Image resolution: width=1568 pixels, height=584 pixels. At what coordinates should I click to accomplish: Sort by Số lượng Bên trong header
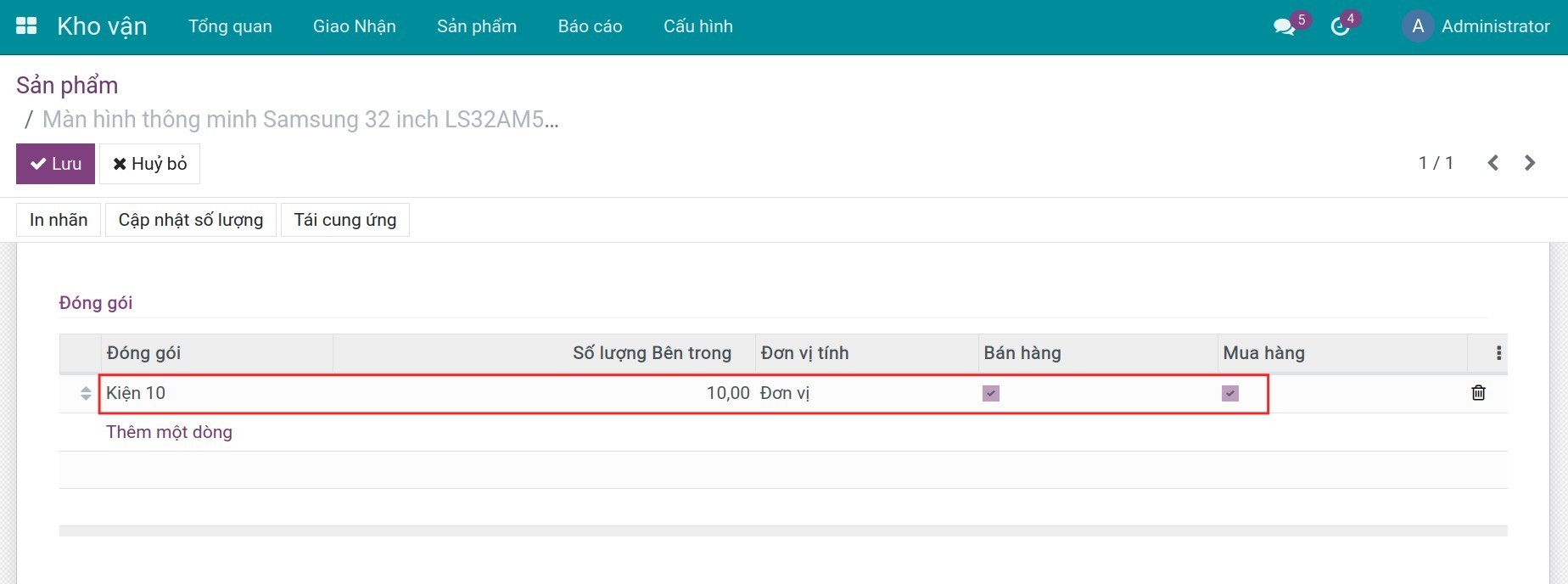(544, 353)
